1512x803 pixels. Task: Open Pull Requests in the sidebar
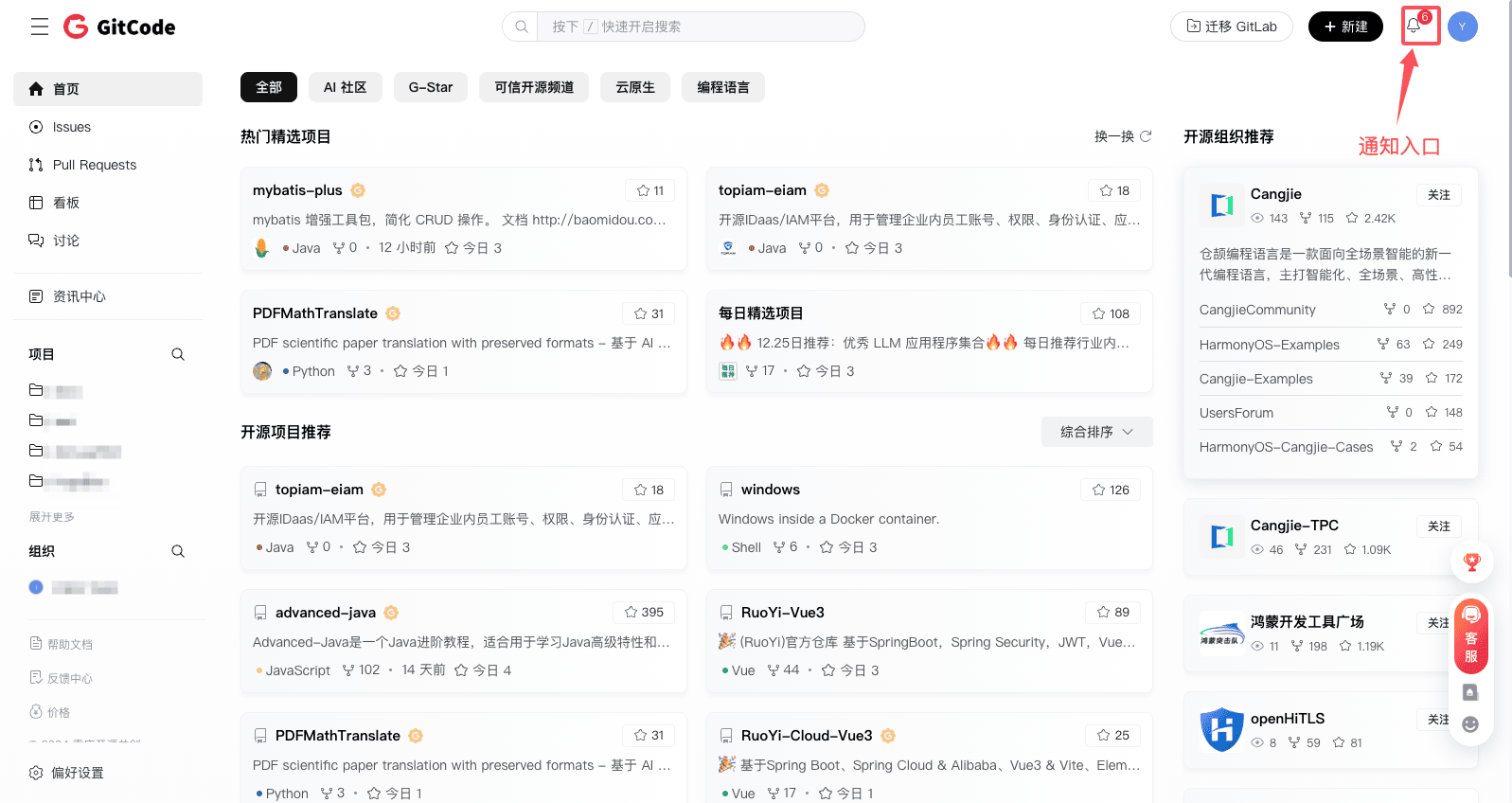pyautogui.click(x=94, y=165)
